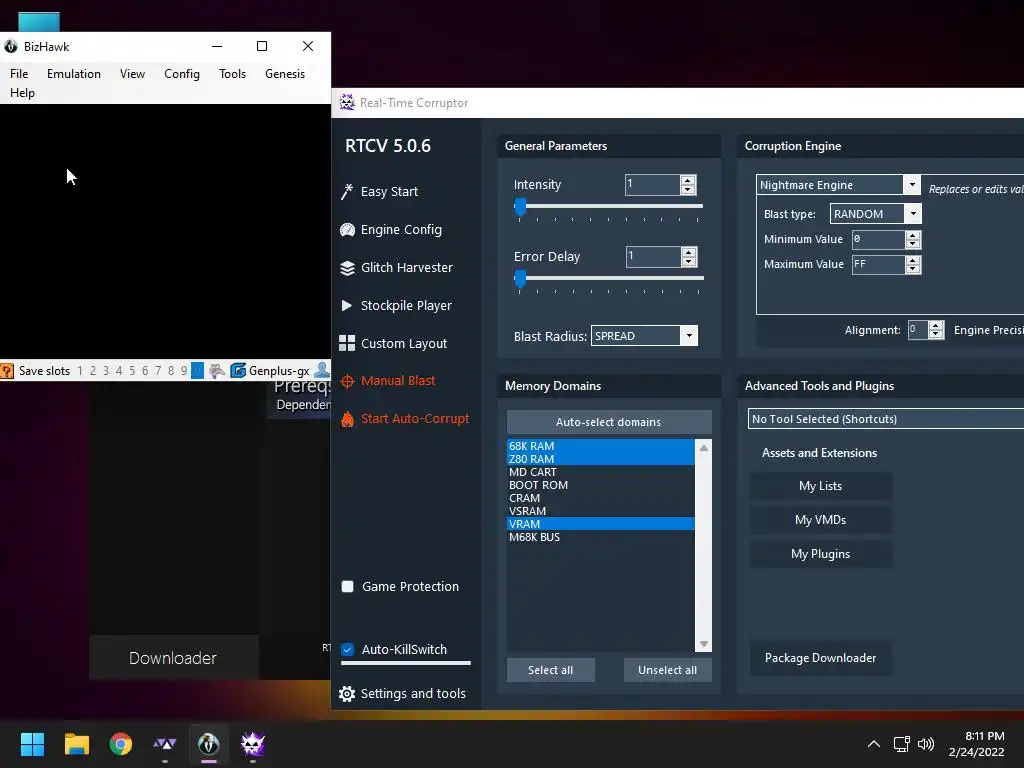Click BizHawk title bar app icon

[10, 46]
